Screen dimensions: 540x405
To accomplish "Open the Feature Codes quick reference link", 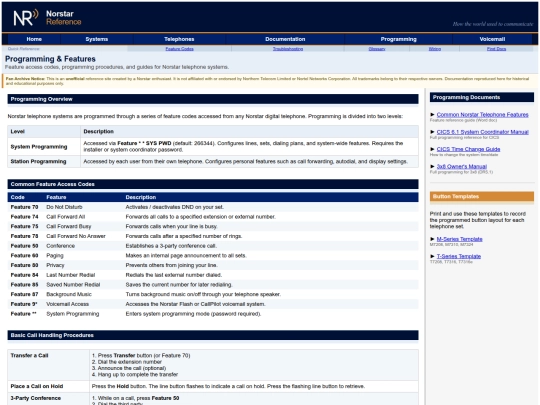I will pos(179,49).
